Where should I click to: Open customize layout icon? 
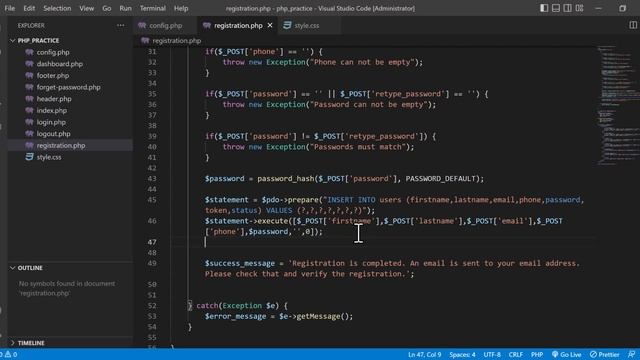(579, 8)
